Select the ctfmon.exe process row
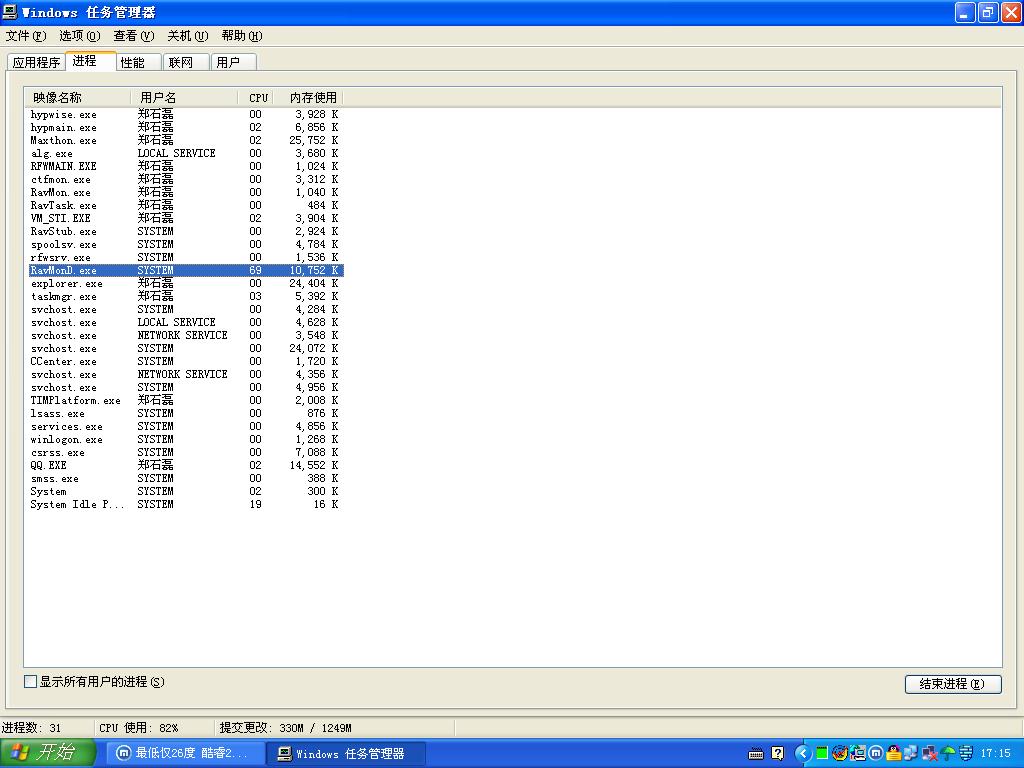 coord(185,180)
